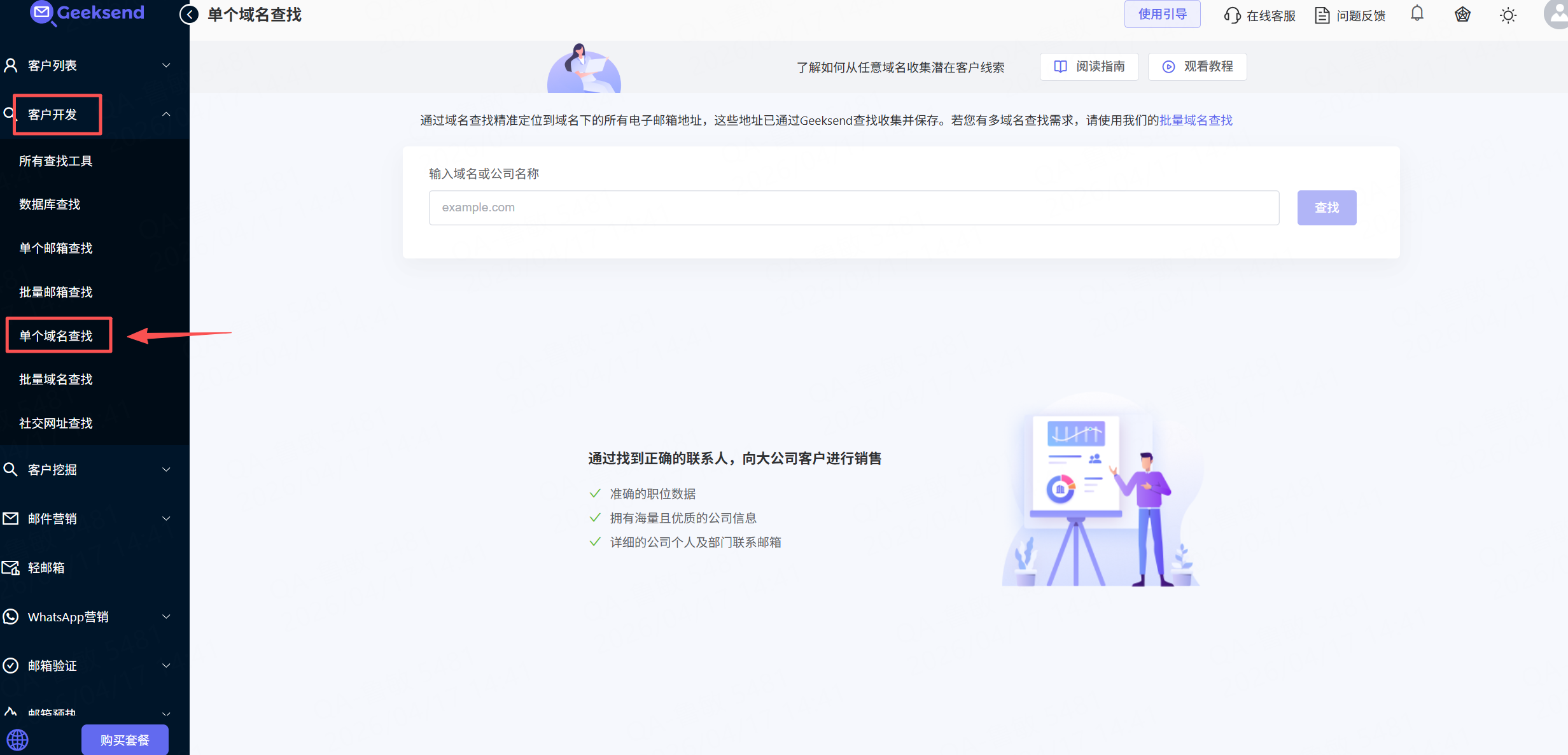Expand the WhatsApp营销 menu chevron

pos(166,616)
